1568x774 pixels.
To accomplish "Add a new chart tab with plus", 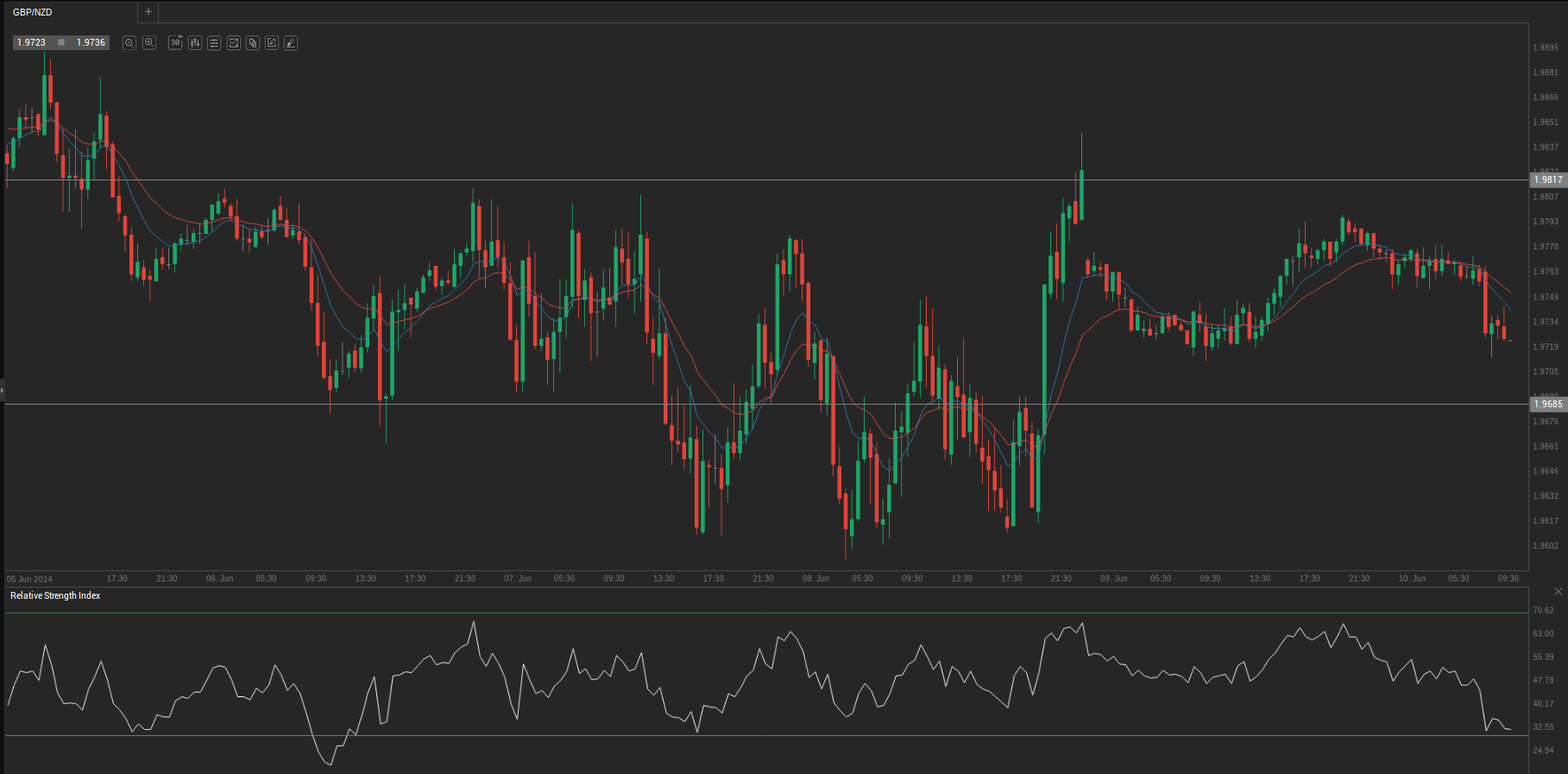I will click(x=148, y=12).
